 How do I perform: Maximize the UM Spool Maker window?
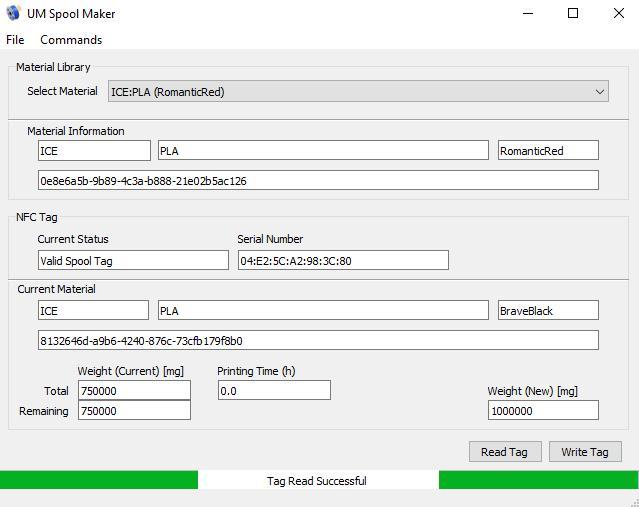(573, 13)
